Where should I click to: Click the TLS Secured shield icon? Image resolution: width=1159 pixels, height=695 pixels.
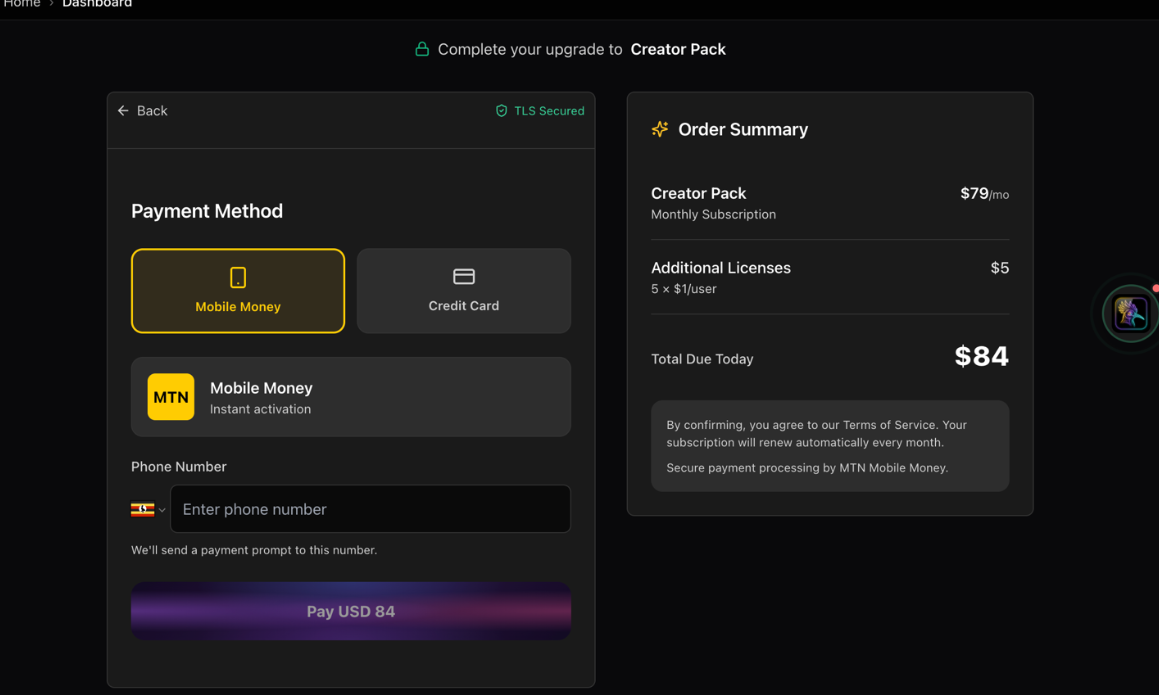(x=502, y=111)
